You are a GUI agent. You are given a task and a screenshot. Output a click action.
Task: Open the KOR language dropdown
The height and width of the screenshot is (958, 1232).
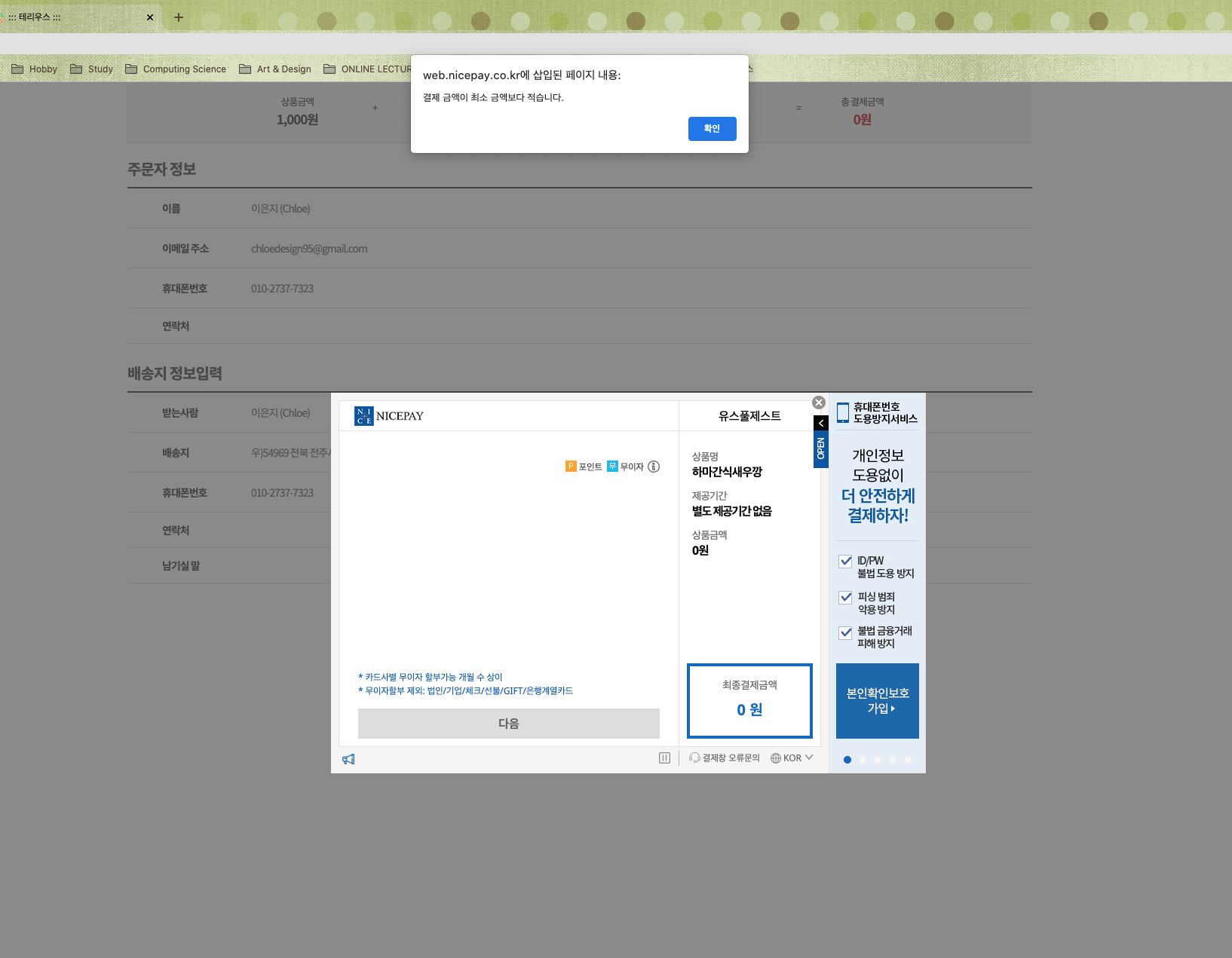click(792, 758)
